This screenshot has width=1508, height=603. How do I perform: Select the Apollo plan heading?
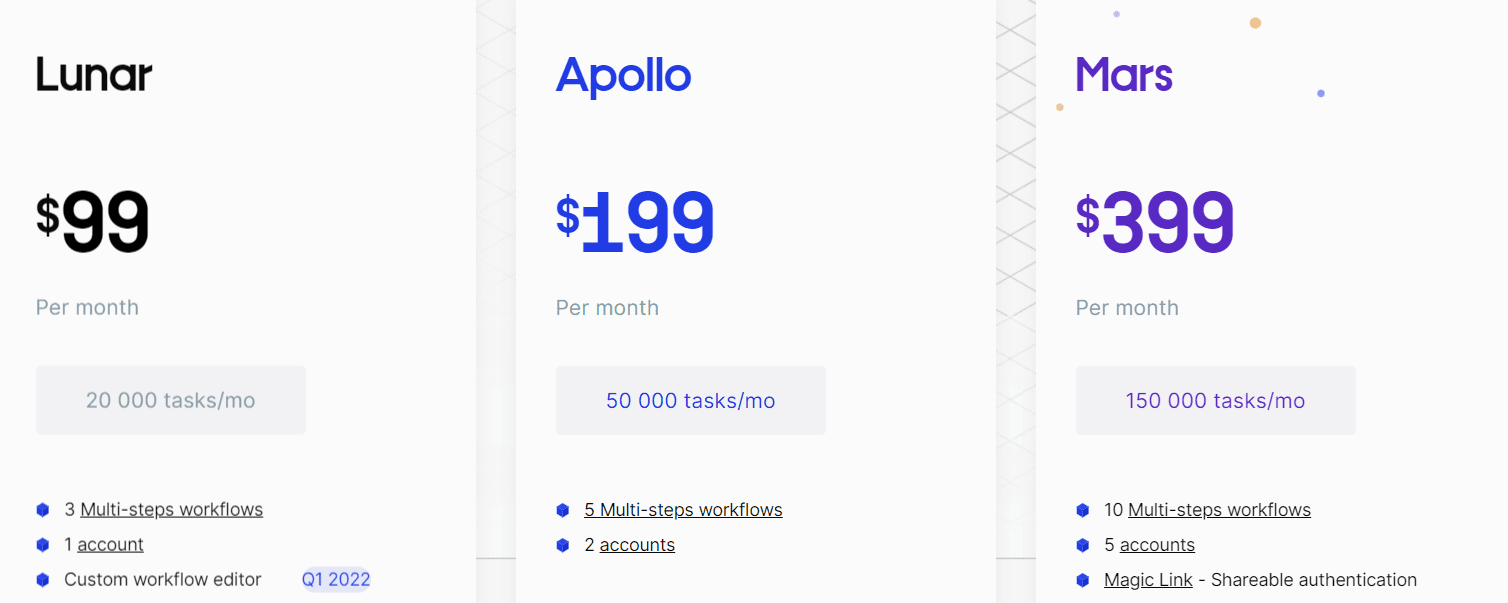[623, 73]
